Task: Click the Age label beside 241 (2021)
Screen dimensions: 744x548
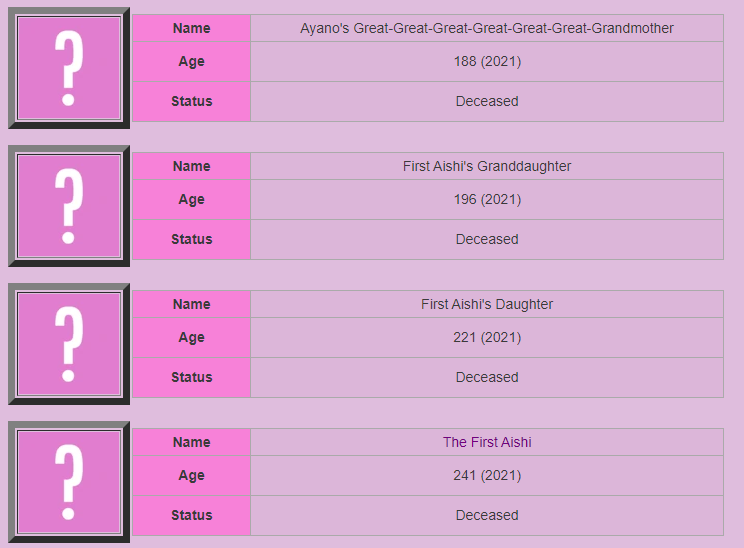Action: 192,476
